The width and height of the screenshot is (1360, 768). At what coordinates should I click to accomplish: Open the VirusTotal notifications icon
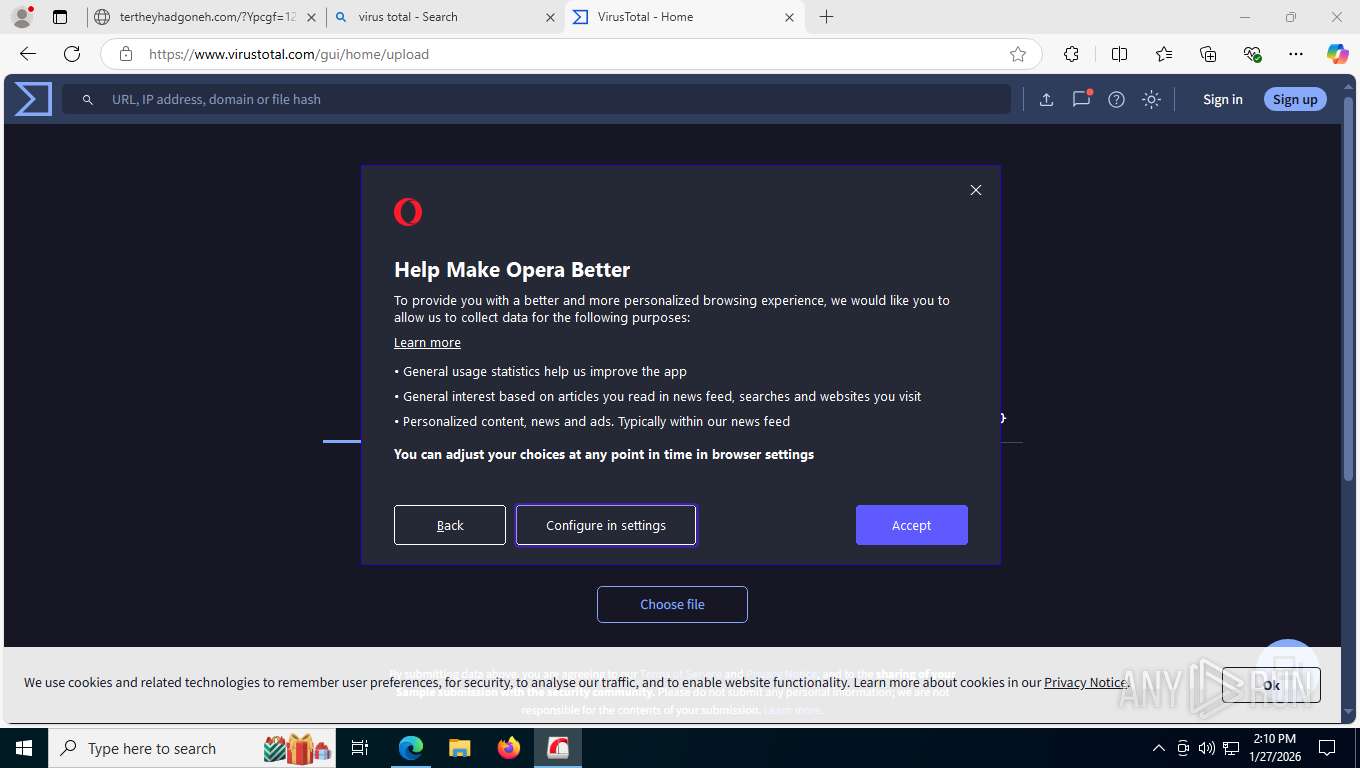tap(1081, 99)
